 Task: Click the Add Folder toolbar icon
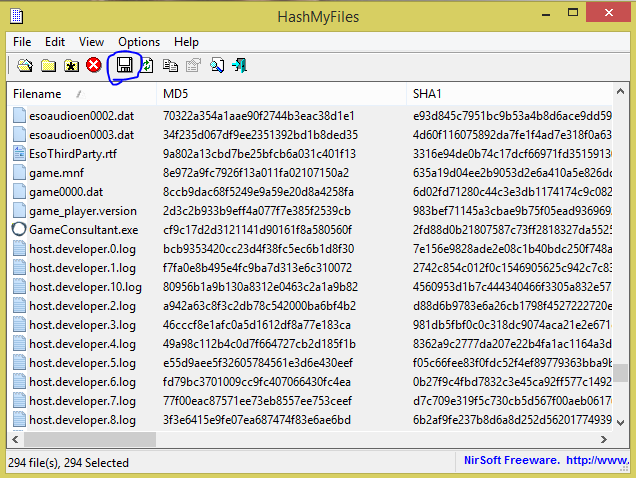pos(48,65)
